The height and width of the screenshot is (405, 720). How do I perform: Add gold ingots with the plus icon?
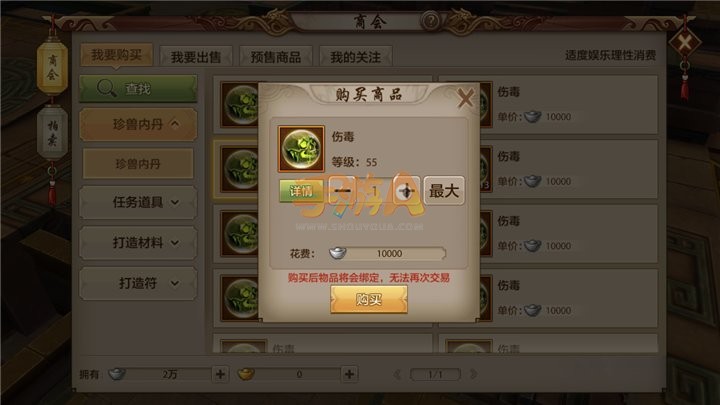pos(349,374)
